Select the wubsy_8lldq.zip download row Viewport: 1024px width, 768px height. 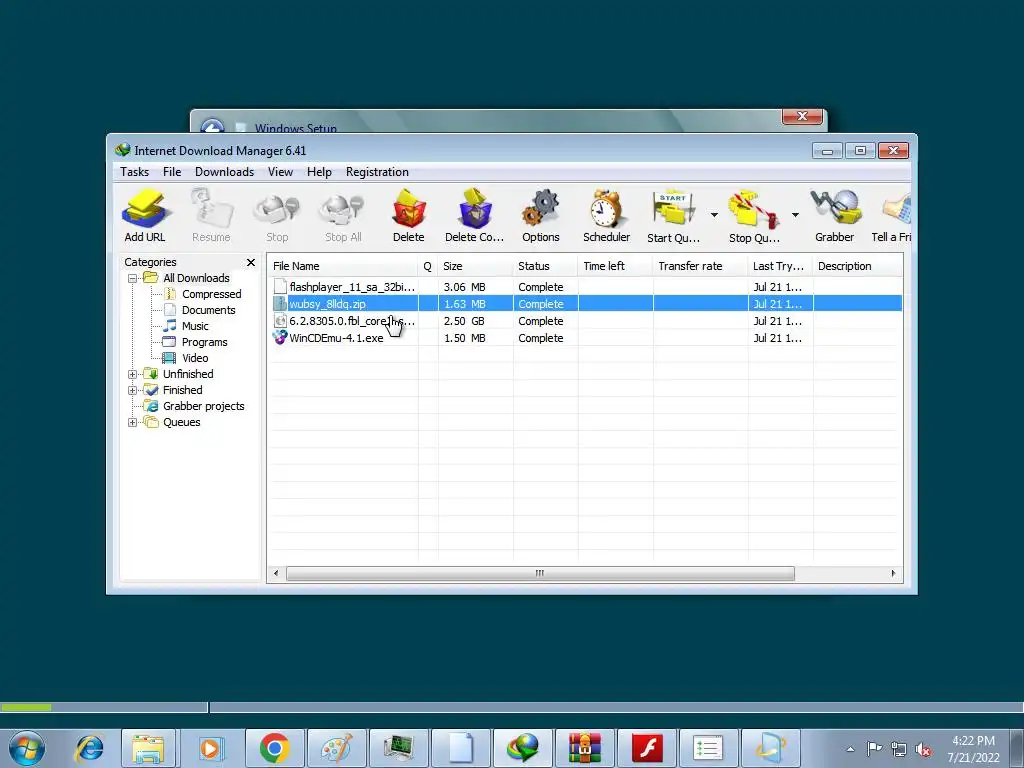pos(585,304)
